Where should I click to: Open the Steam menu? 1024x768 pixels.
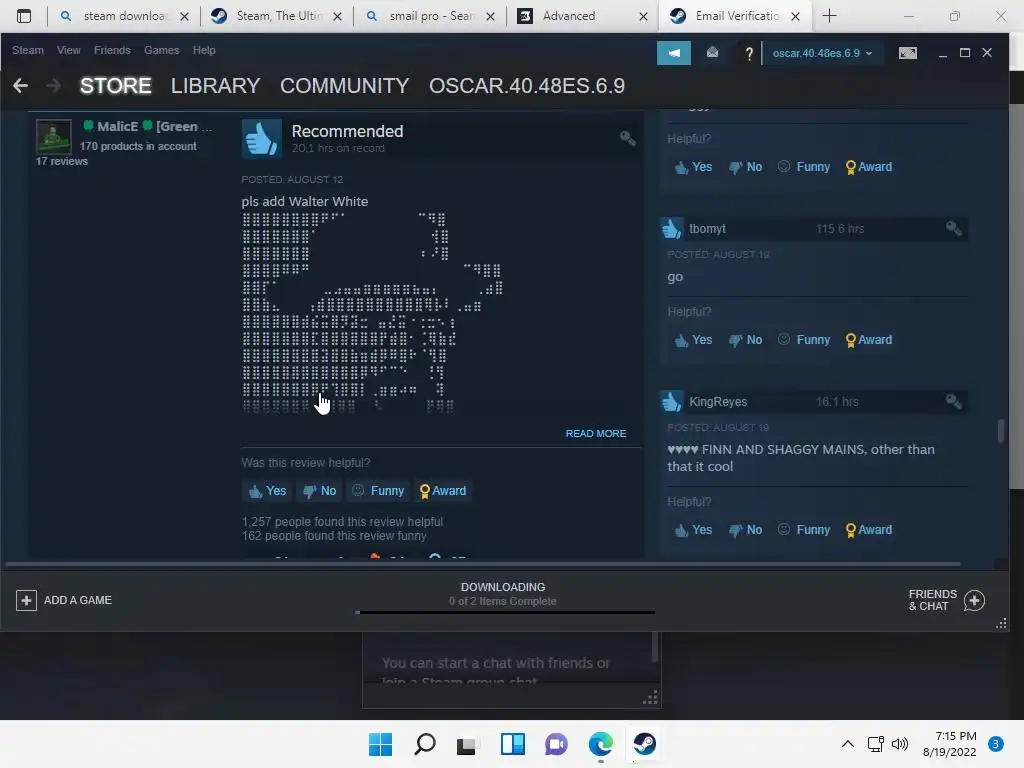pos(27,50)
